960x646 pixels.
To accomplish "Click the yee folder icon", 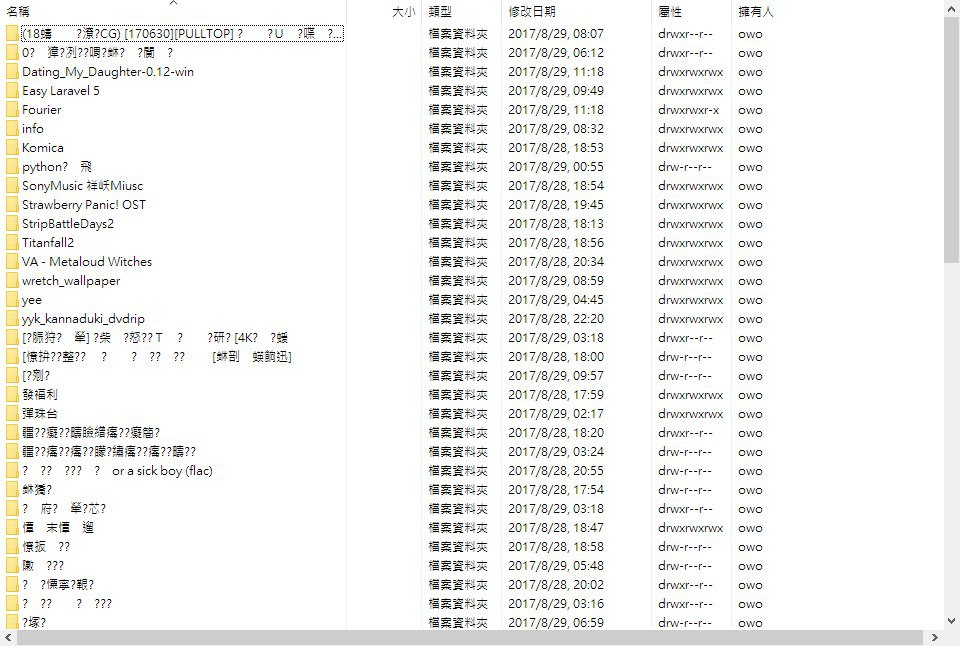I will [x=12, y=299].
